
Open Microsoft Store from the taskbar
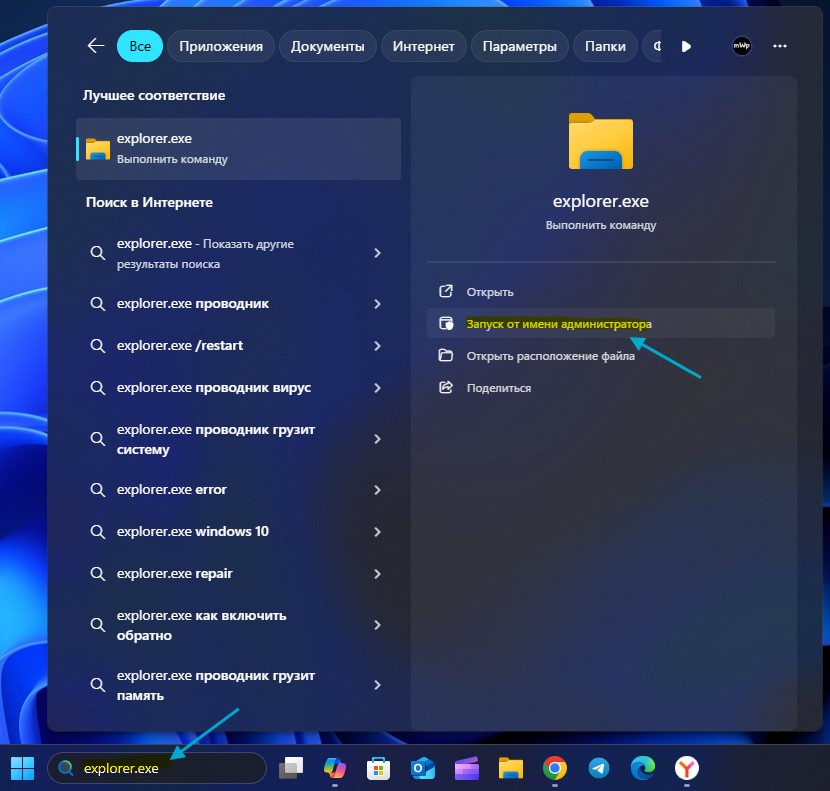tap(378, 768)
